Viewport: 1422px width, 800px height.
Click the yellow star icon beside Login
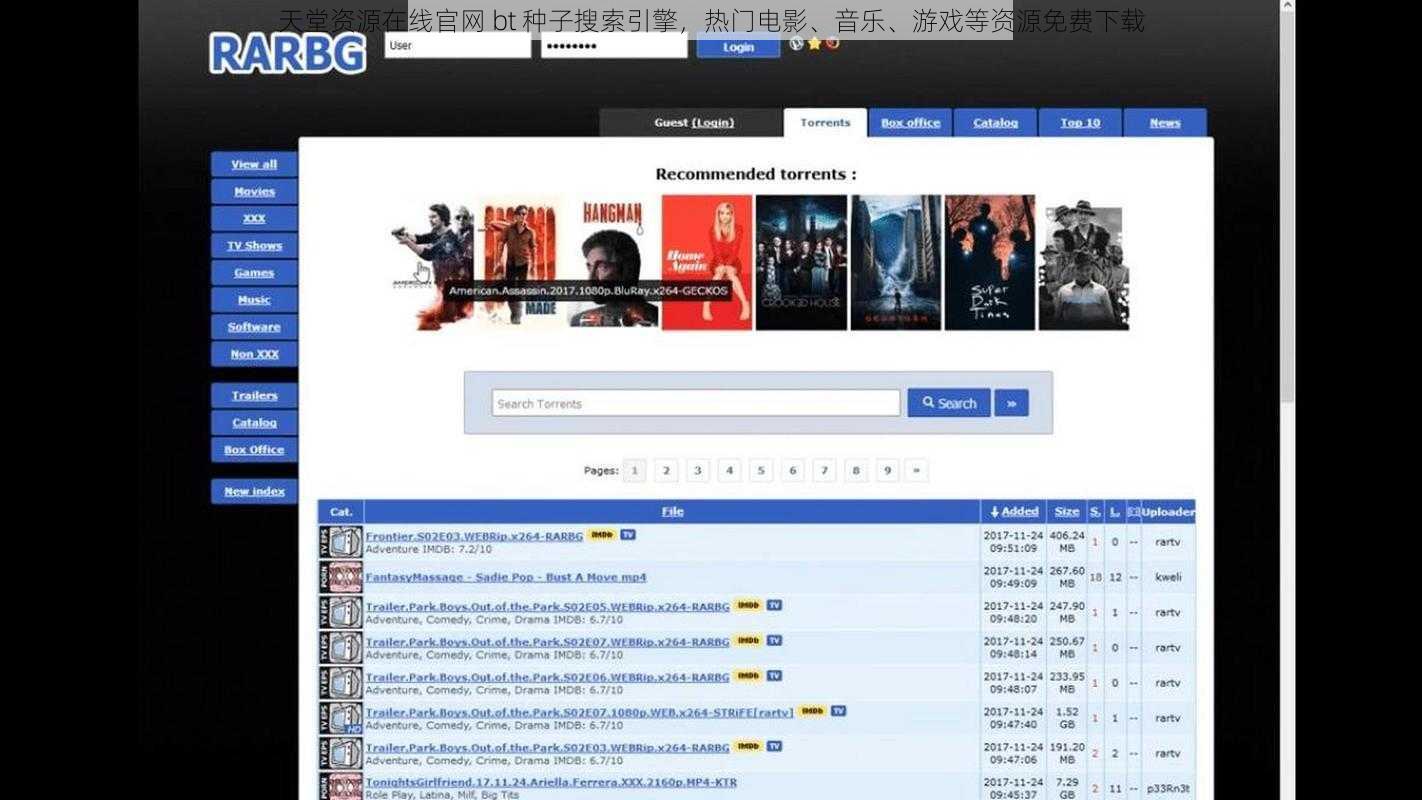[814, 43]
